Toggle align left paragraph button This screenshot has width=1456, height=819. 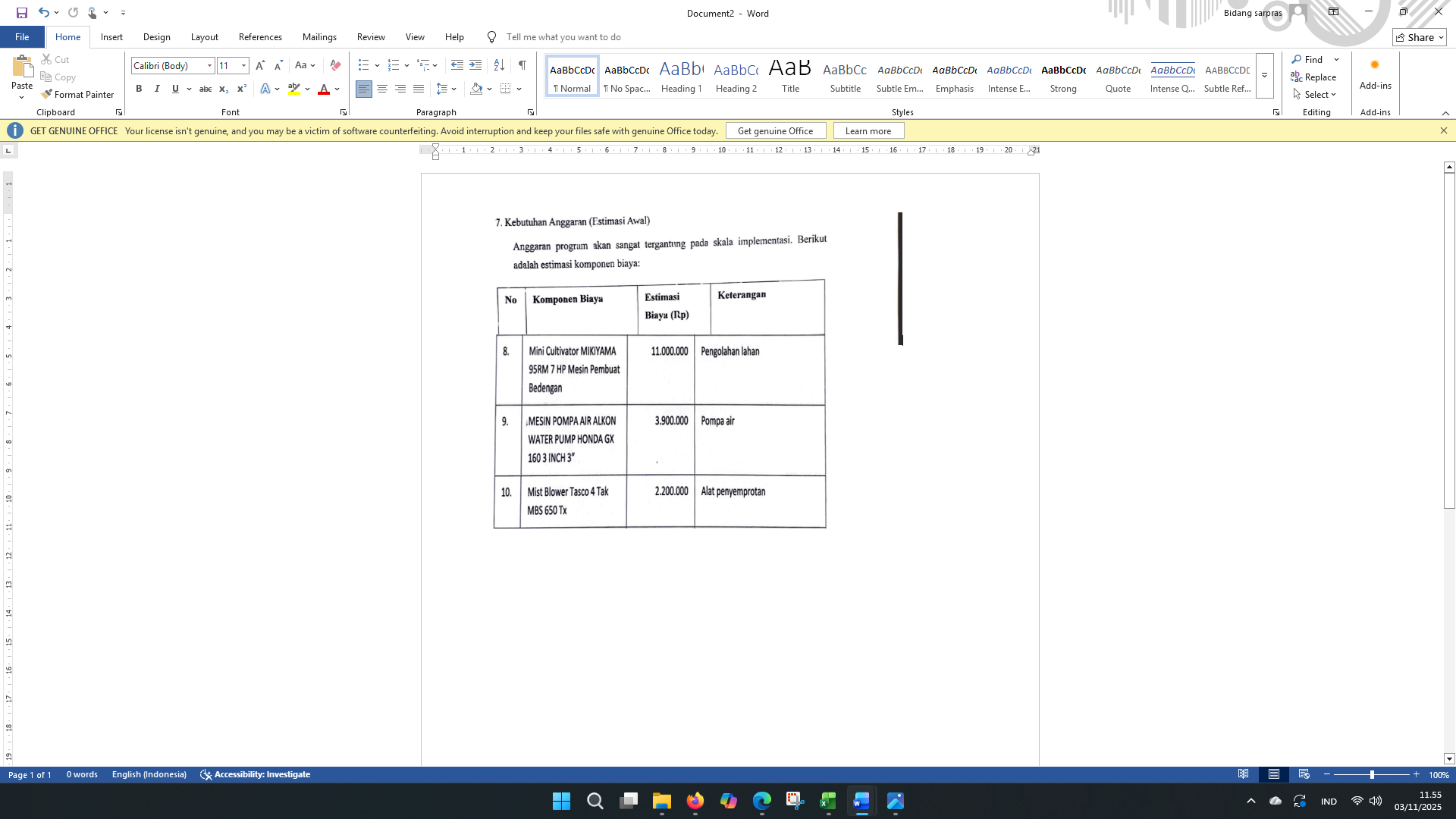364,89
